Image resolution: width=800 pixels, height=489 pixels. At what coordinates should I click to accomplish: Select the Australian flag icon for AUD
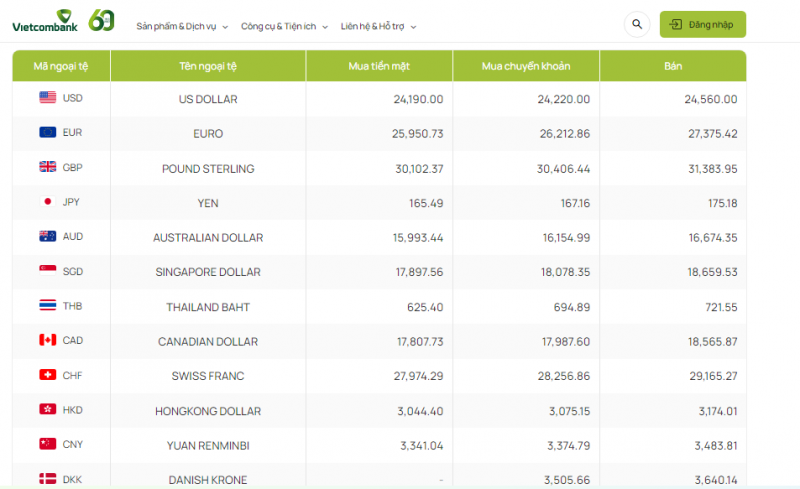point(47,236)
